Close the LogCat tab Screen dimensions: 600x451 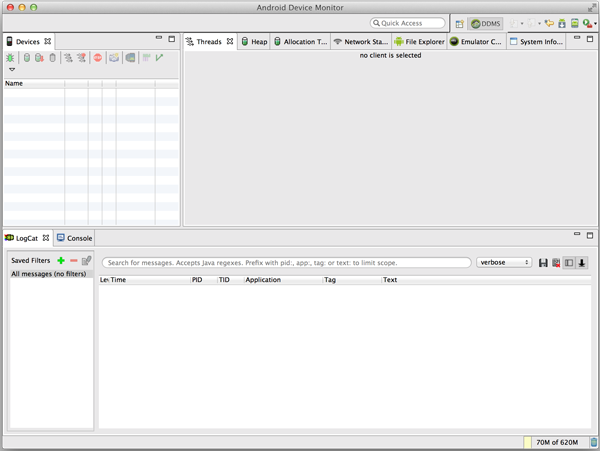46,238
